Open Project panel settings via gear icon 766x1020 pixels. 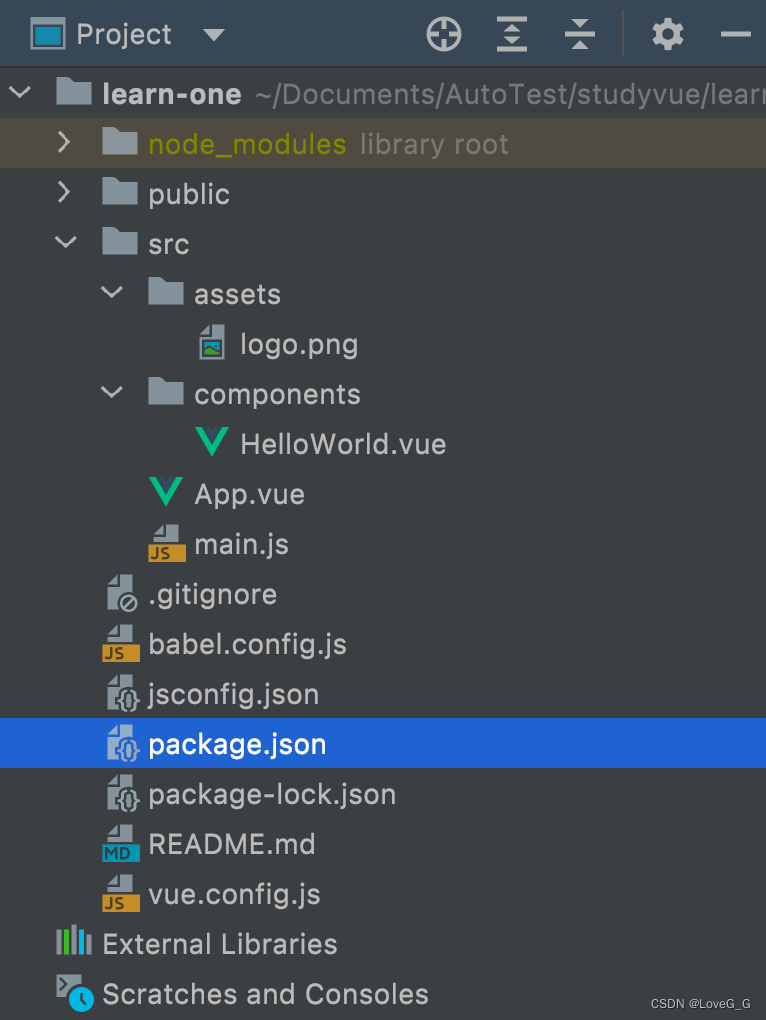point(667,33)
